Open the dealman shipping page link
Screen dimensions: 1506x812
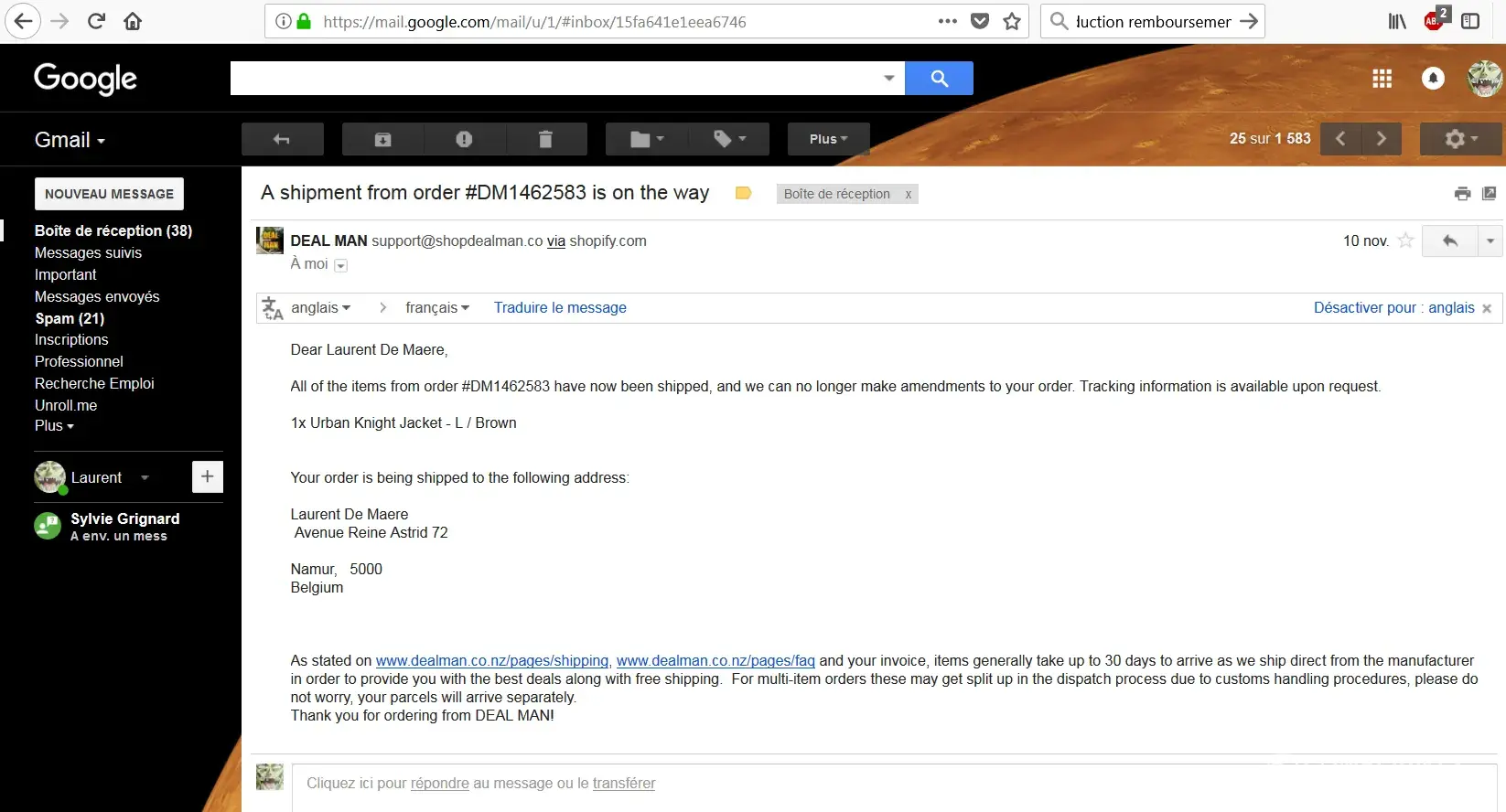pos(492,660)
